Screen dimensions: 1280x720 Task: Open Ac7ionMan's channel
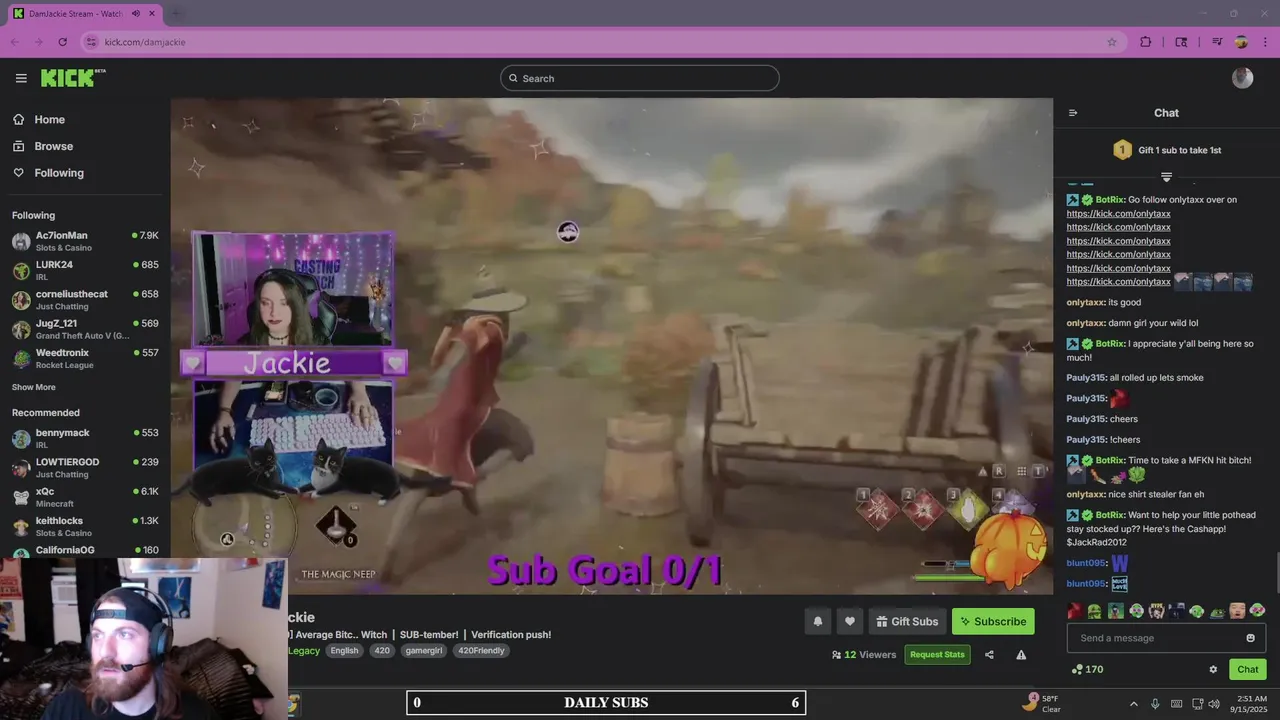tap(85, 241)
